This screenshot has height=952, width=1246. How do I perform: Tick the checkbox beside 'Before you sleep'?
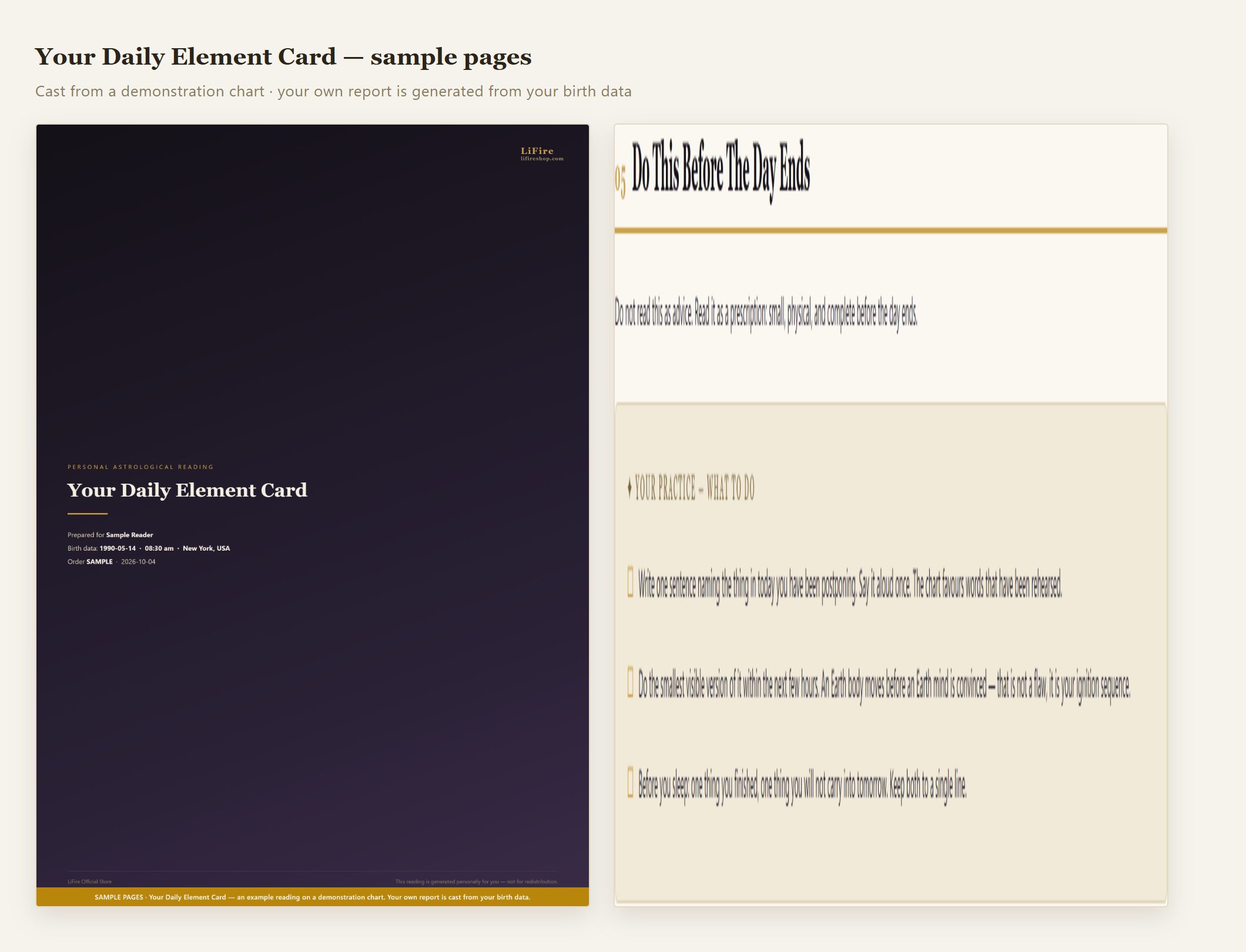(x=630, y=783)
